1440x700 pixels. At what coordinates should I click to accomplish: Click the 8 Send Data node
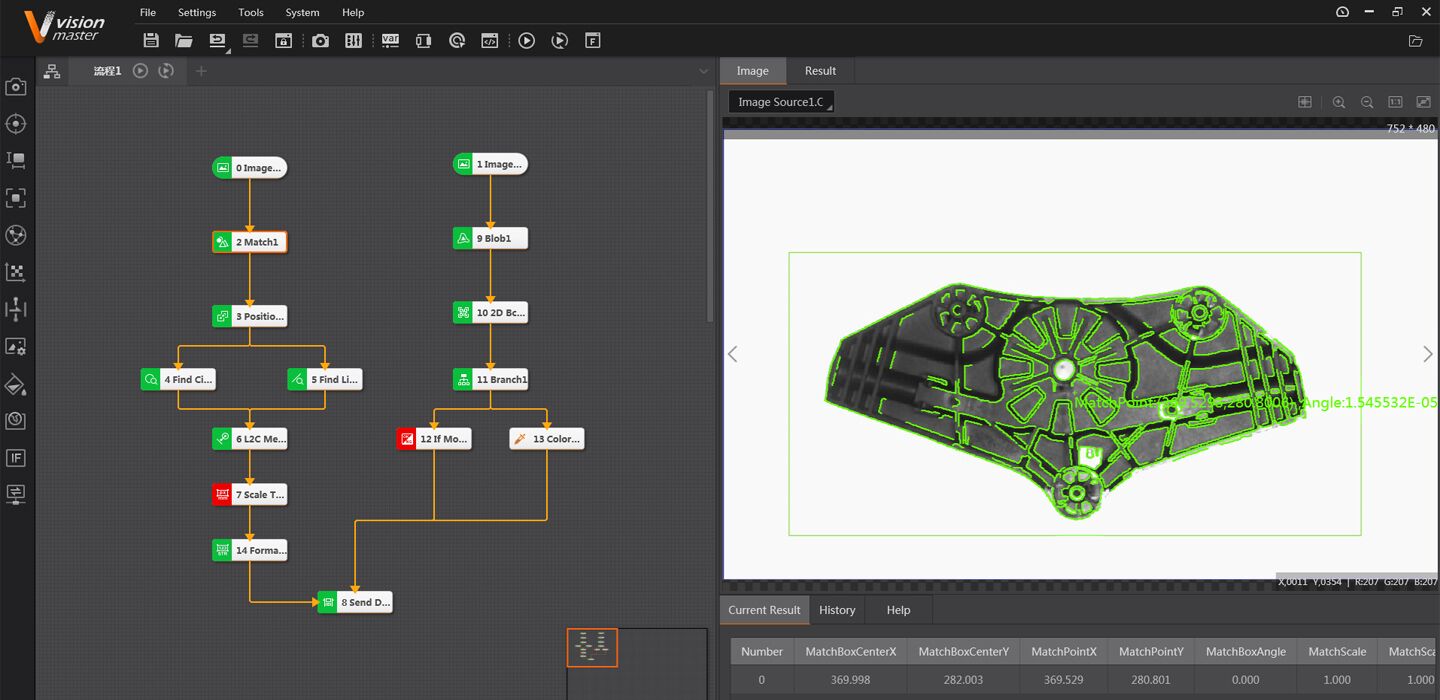coord(356,601)
